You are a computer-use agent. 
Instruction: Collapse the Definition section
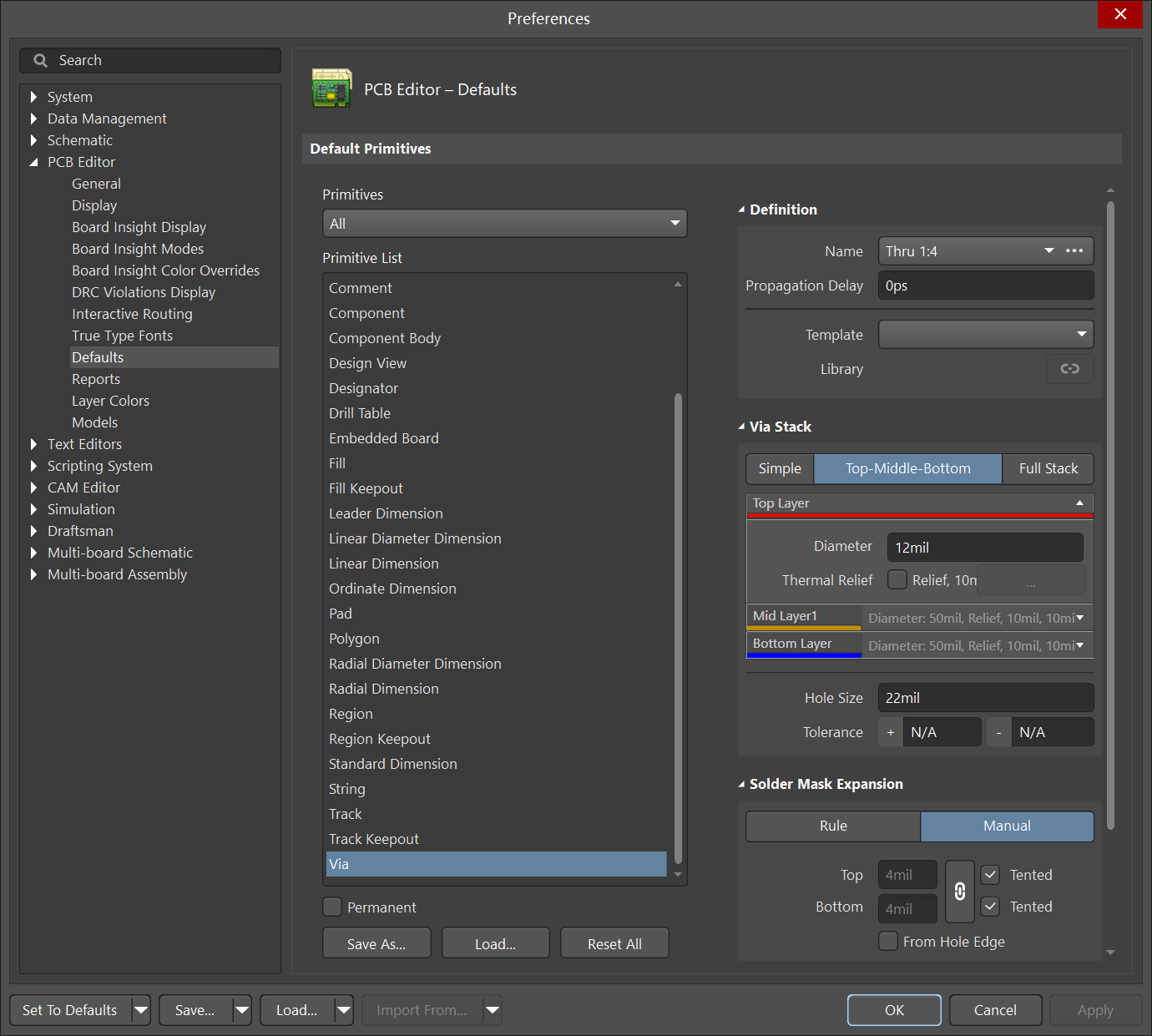point(741,210)
